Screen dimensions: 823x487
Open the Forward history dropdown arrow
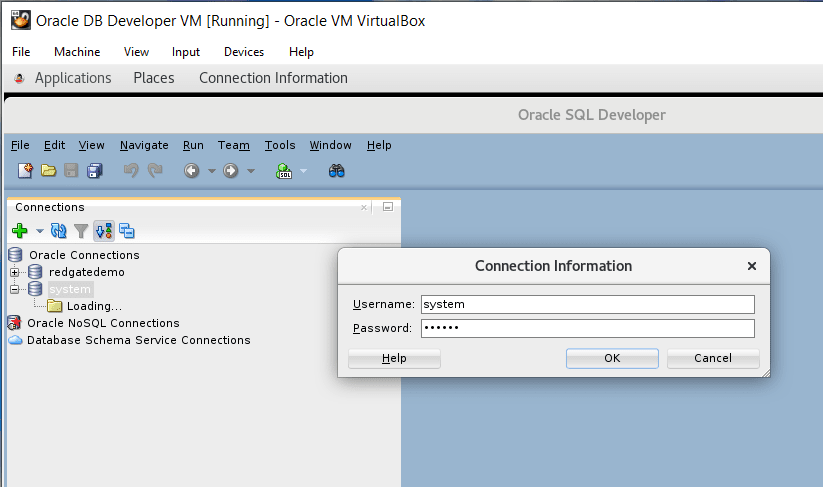tap(251, 171)
